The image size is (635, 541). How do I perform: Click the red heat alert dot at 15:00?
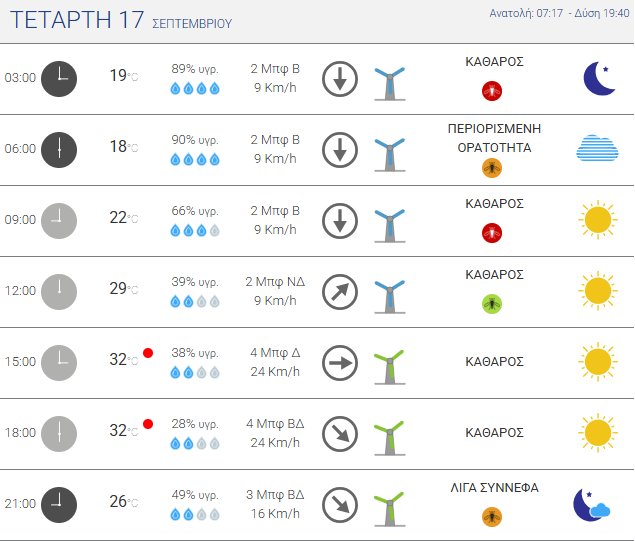point(148,353)
